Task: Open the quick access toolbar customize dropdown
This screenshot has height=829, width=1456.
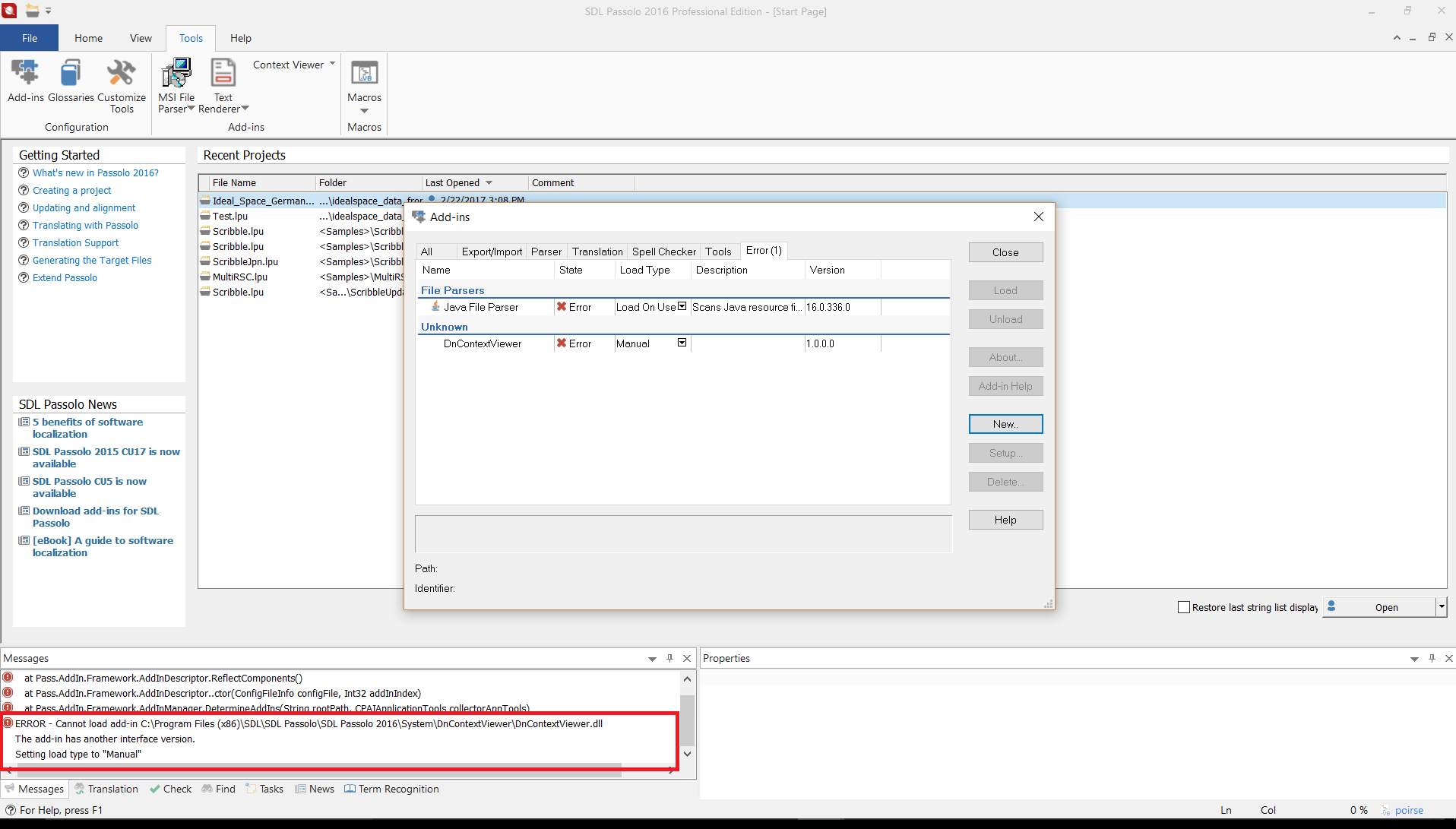Action: (x=48, y=11)
